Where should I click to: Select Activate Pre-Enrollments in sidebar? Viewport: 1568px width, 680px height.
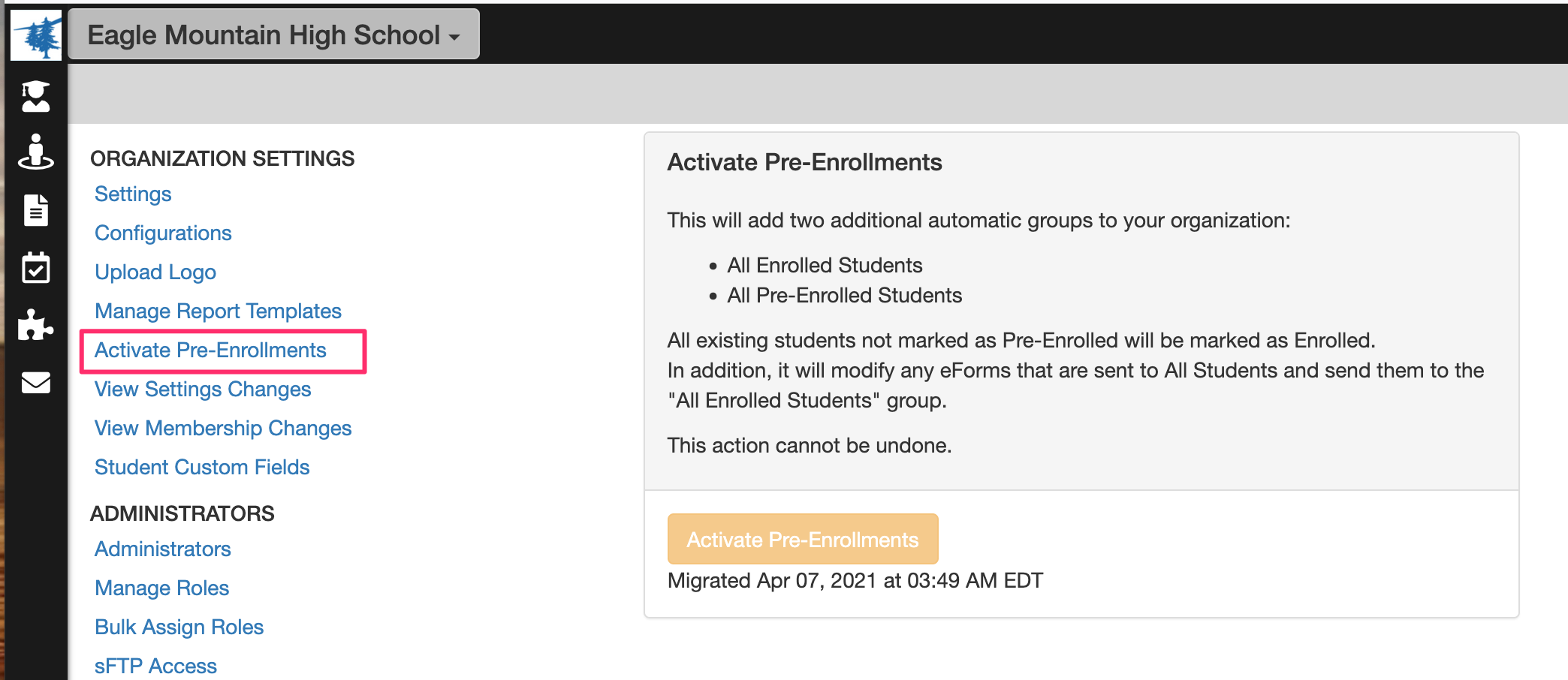pos(210,350)
